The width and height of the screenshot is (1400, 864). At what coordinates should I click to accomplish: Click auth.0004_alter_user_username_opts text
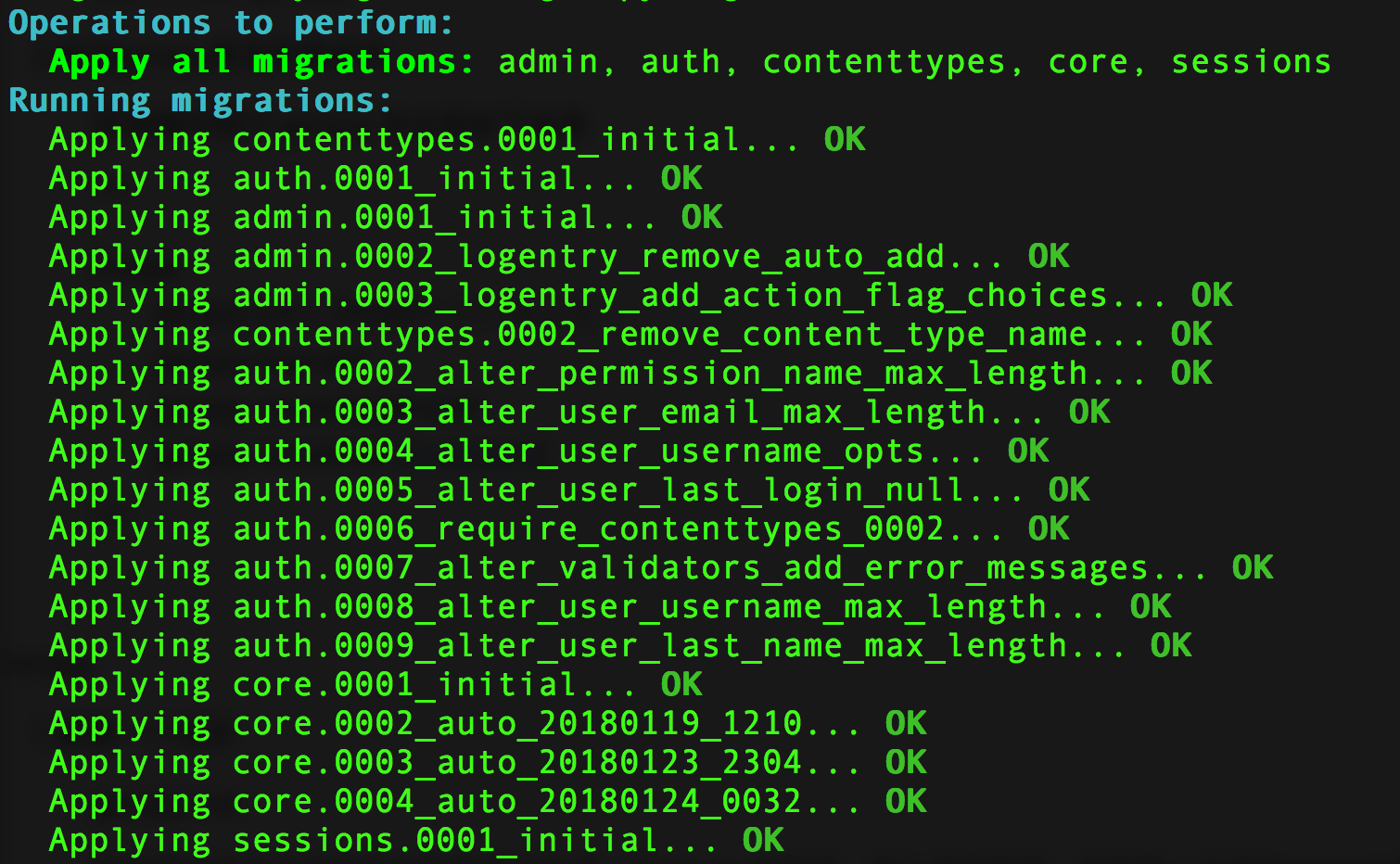click(579, 451)
